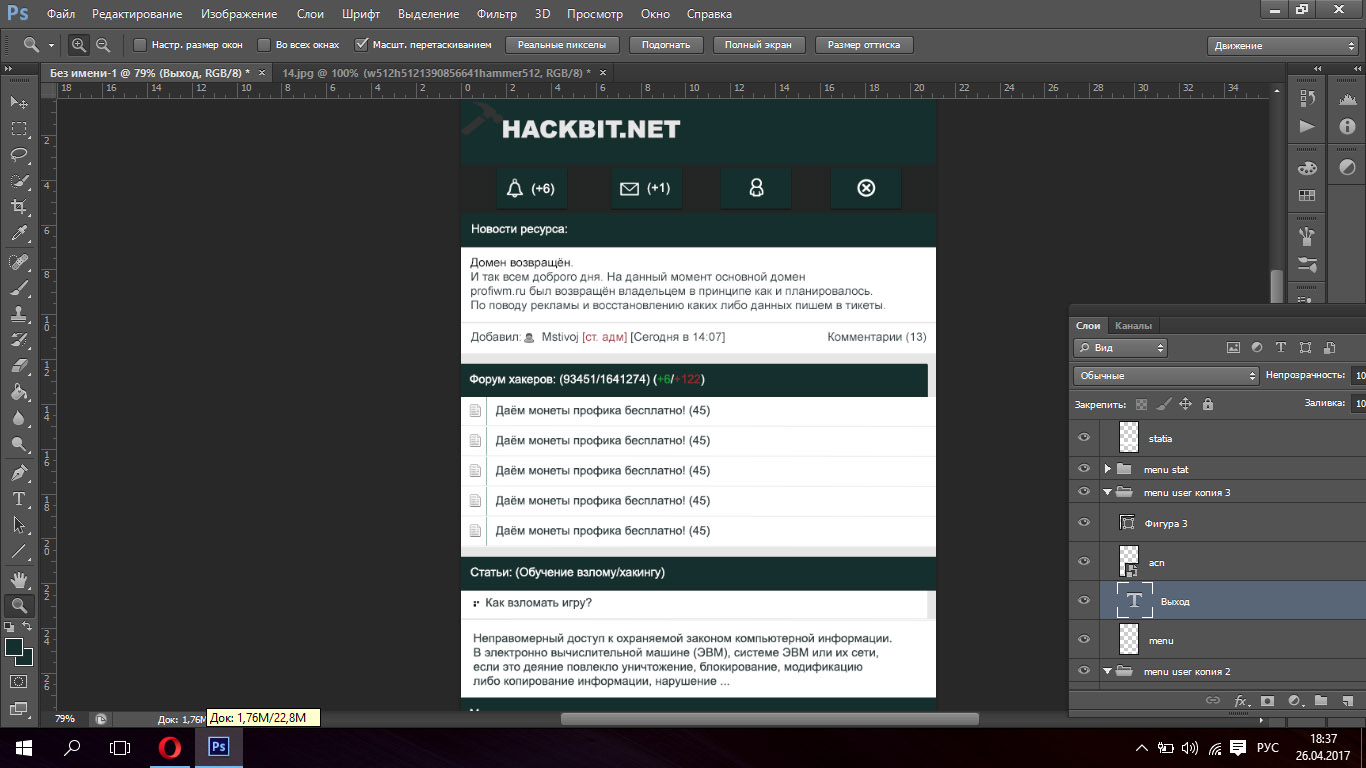Select the Crop tool
The width and height of the screenshot is (1366, 768).
pyautogui.click(x=19, y=207)
